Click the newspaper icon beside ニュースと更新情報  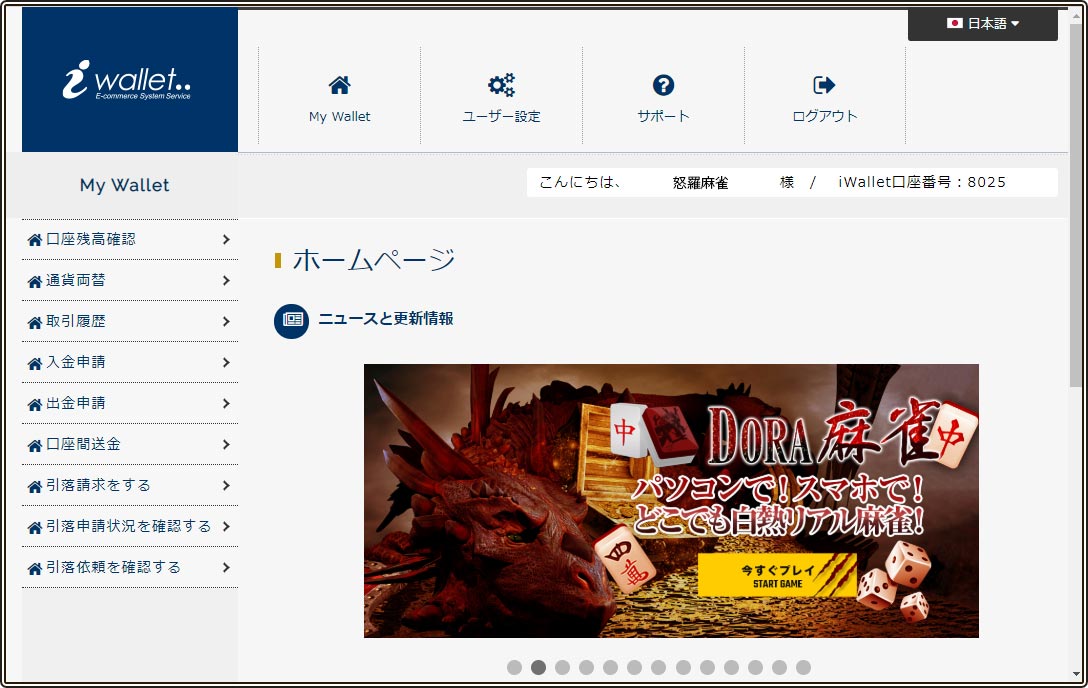coord(291,321)
